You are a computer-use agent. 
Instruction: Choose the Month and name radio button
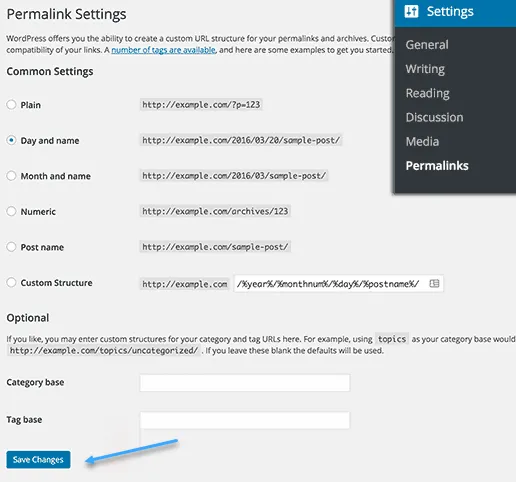coord(11,176)
